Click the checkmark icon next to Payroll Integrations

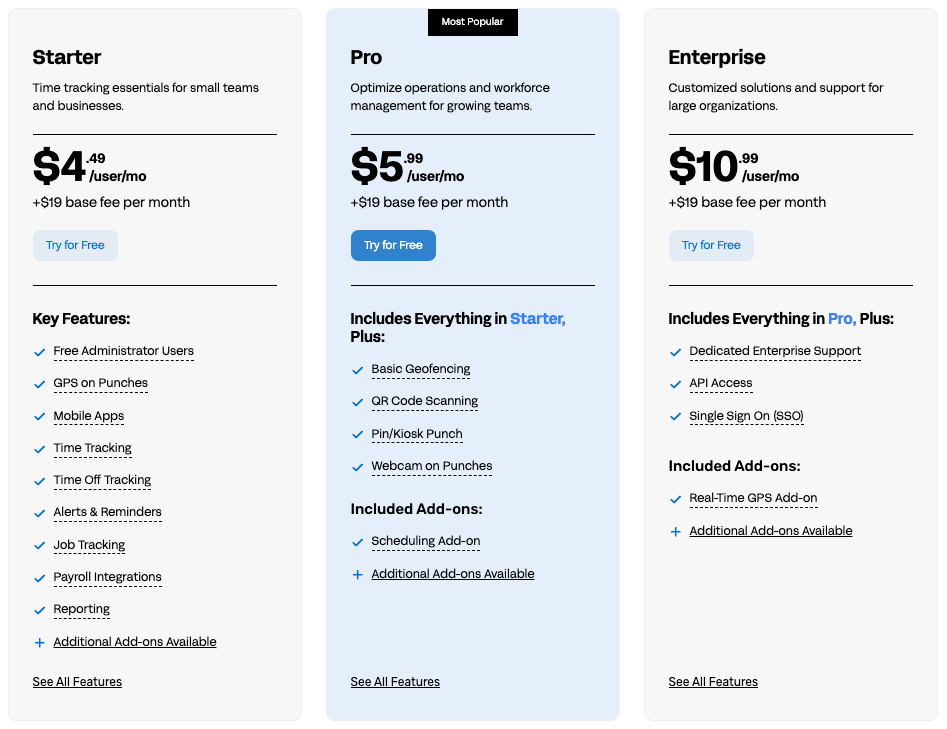(40, 578)
